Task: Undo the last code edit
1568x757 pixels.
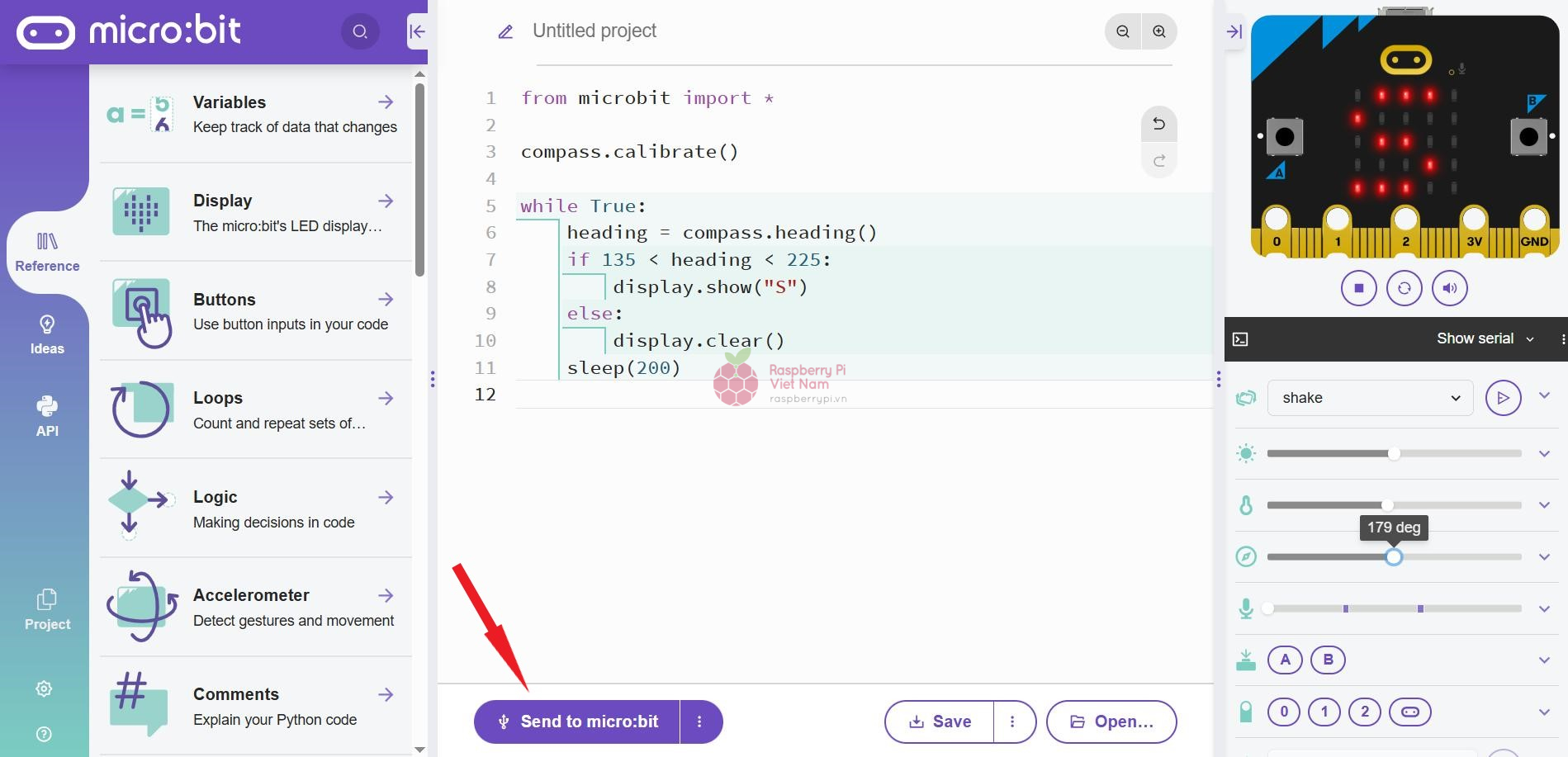Action: 1158,124
